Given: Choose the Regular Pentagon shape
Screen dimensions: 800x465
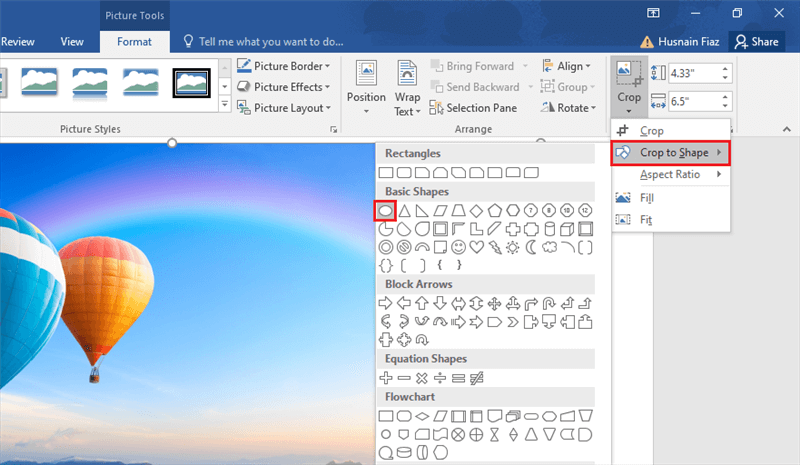Looking at the screenshot, I should pos(494,210).
